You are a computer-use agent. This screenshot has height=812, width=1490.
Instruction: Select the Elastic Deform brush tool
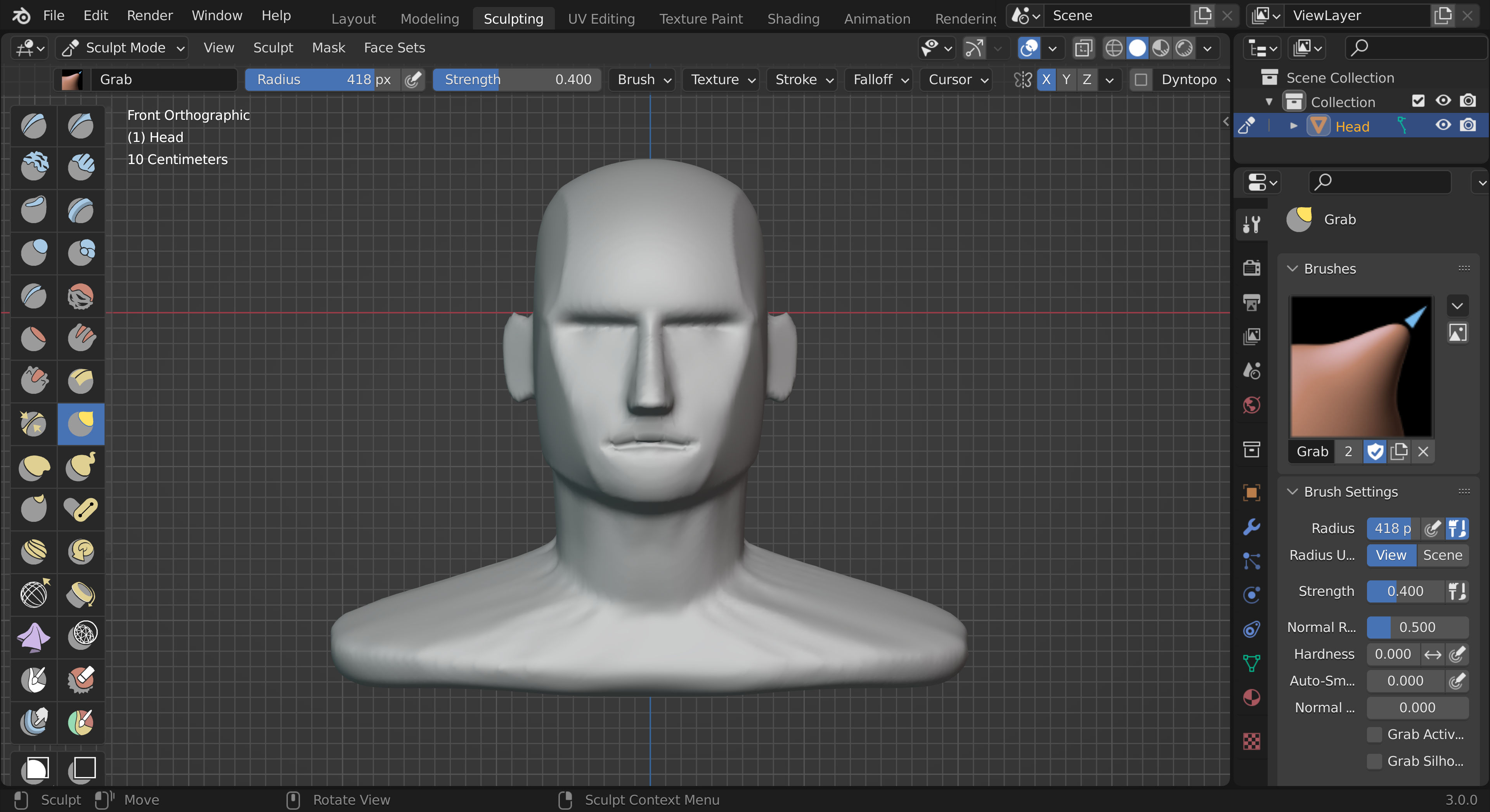pos(33,466)
